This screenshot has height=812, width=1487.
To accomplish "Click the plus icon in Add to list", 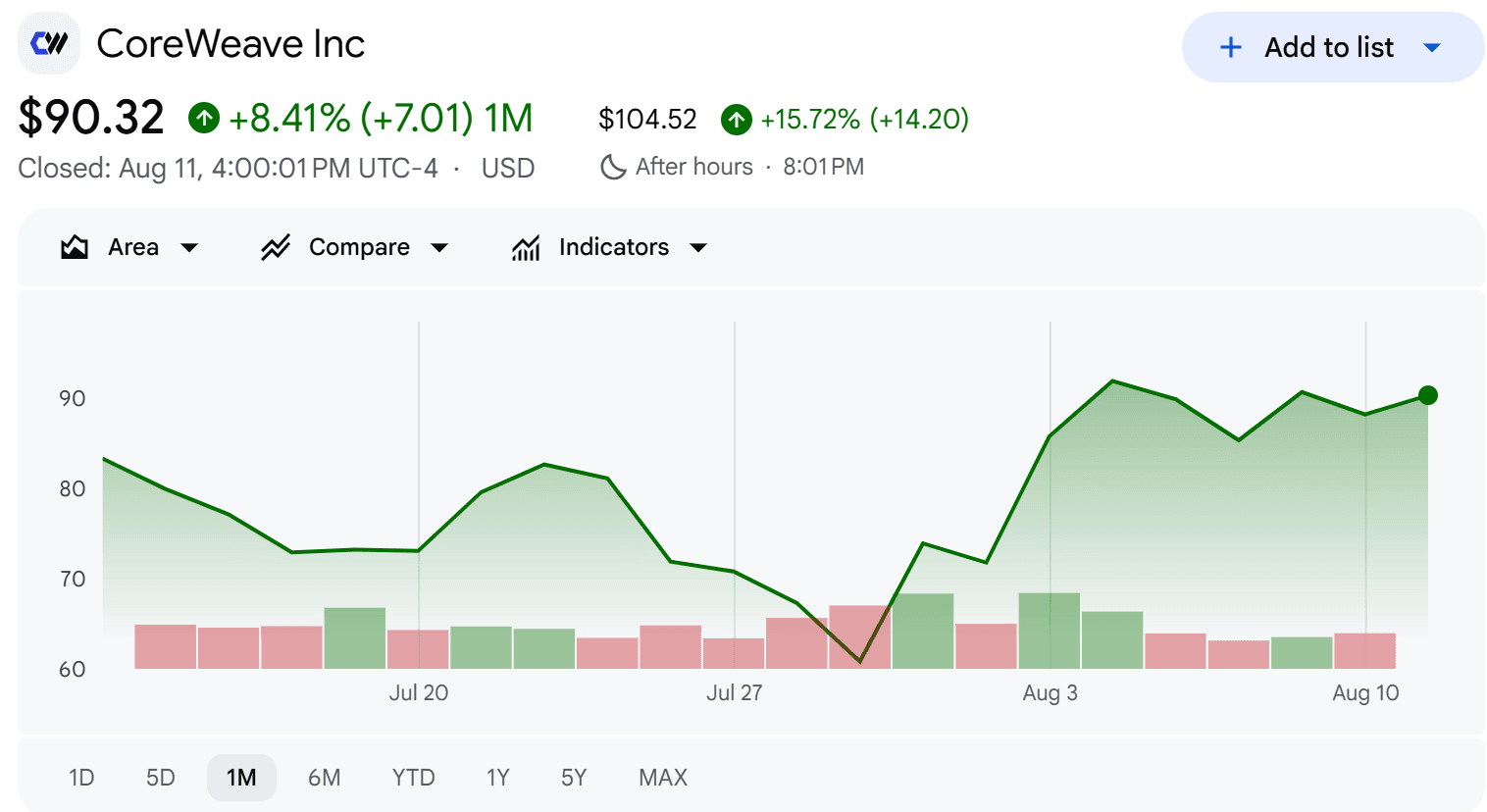I will [x=1230, y=47].
